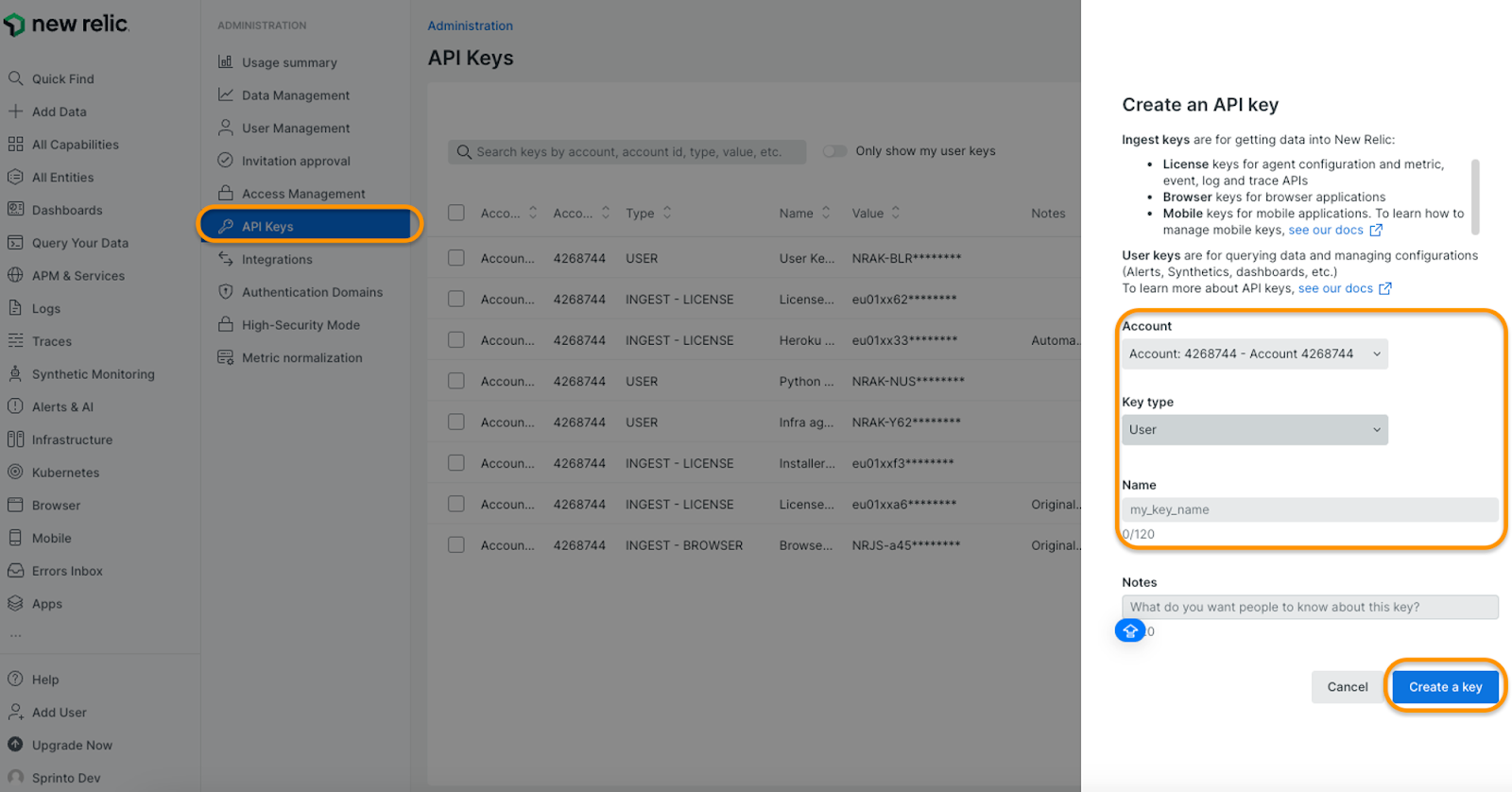Image resolution: width=1512 pixels, height=792 pixels.
Task: Check the NRAK-BLR key row checkbox
Action: pyautogui.click(x=456, y=258)
